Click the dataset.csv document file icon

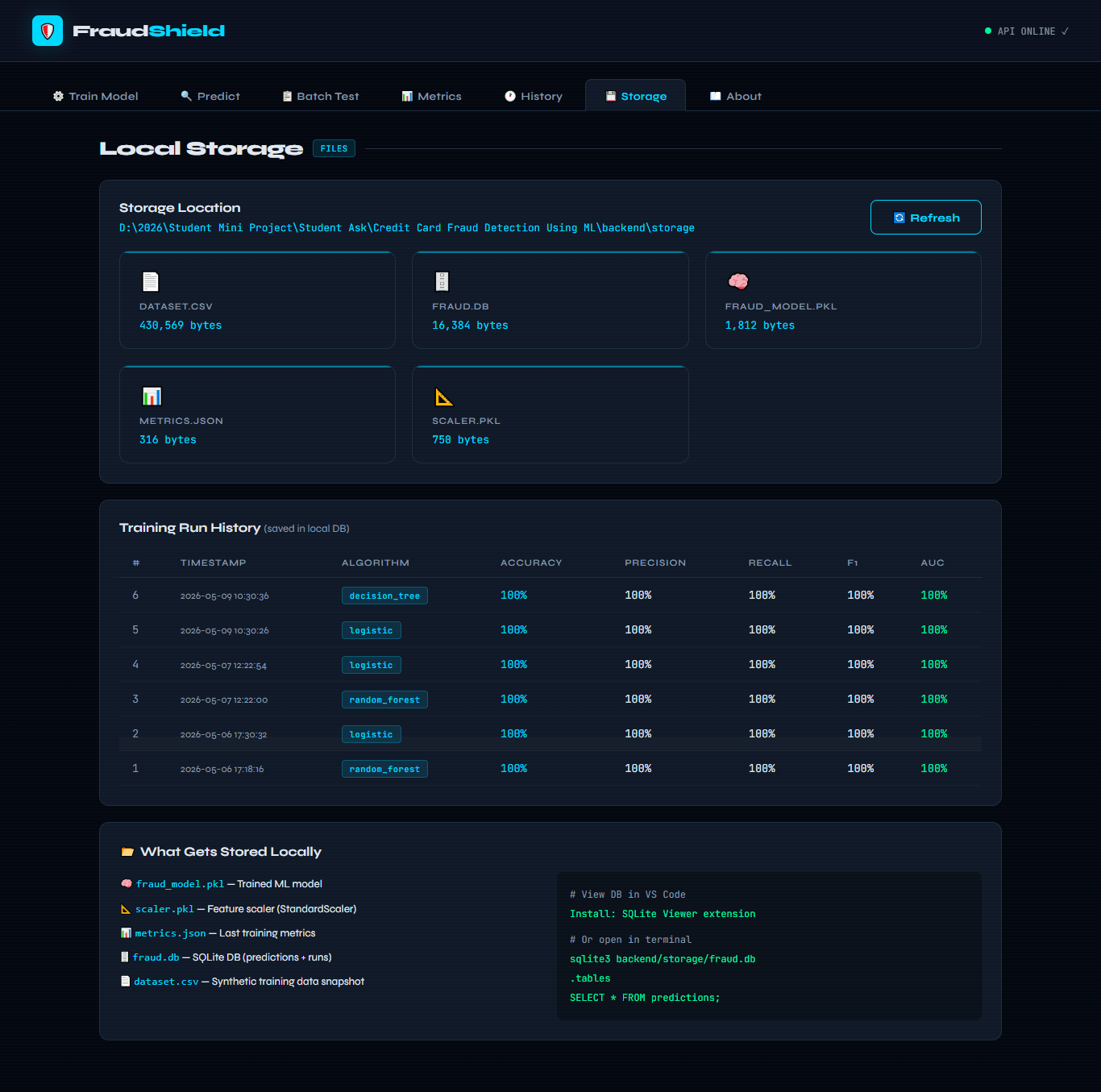pyautogui.click(x=151, y=281)
